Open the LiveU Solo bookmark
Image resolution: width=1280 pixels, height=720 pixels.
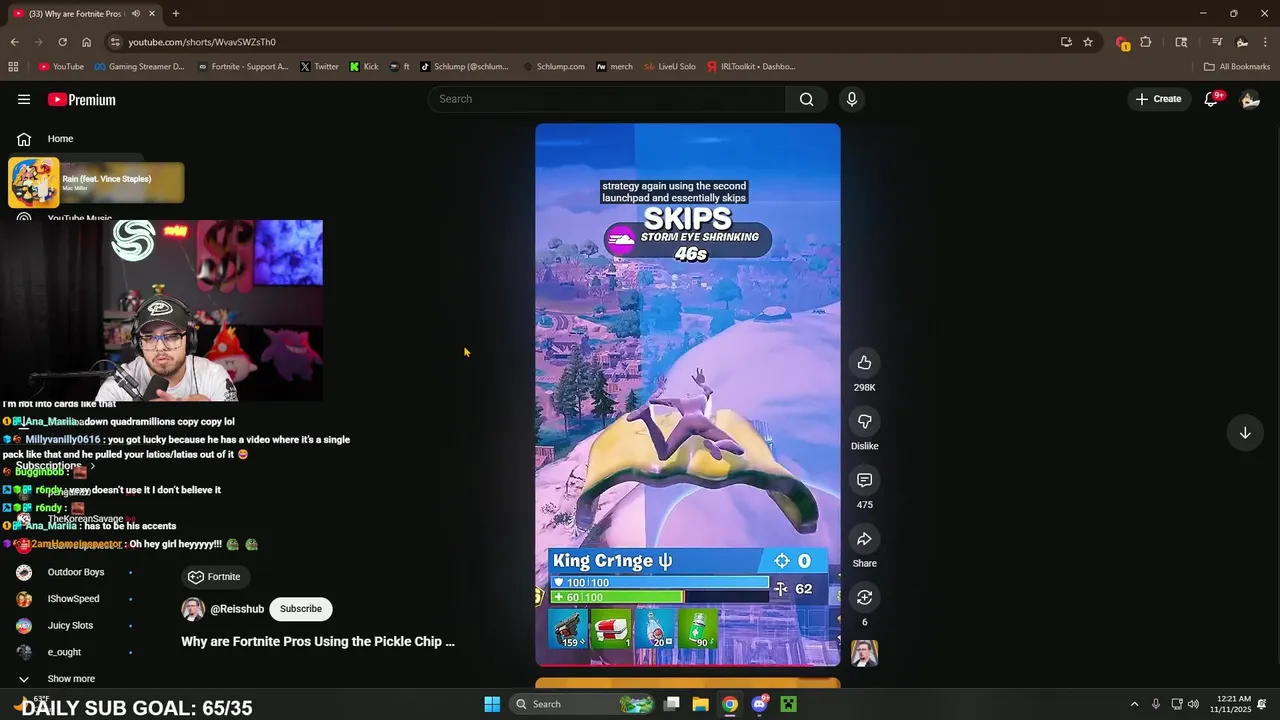click(670, 67)
